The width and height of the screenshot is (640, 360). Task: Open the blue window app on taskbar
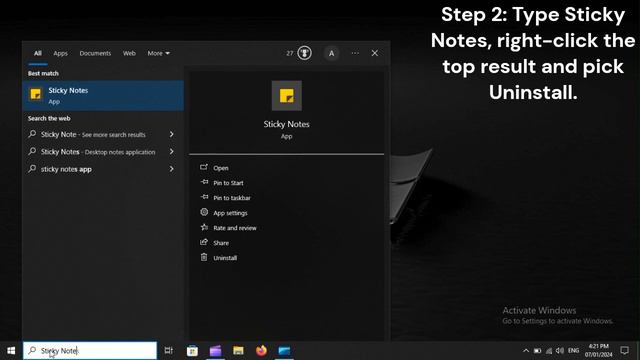(x=284, y=351)
